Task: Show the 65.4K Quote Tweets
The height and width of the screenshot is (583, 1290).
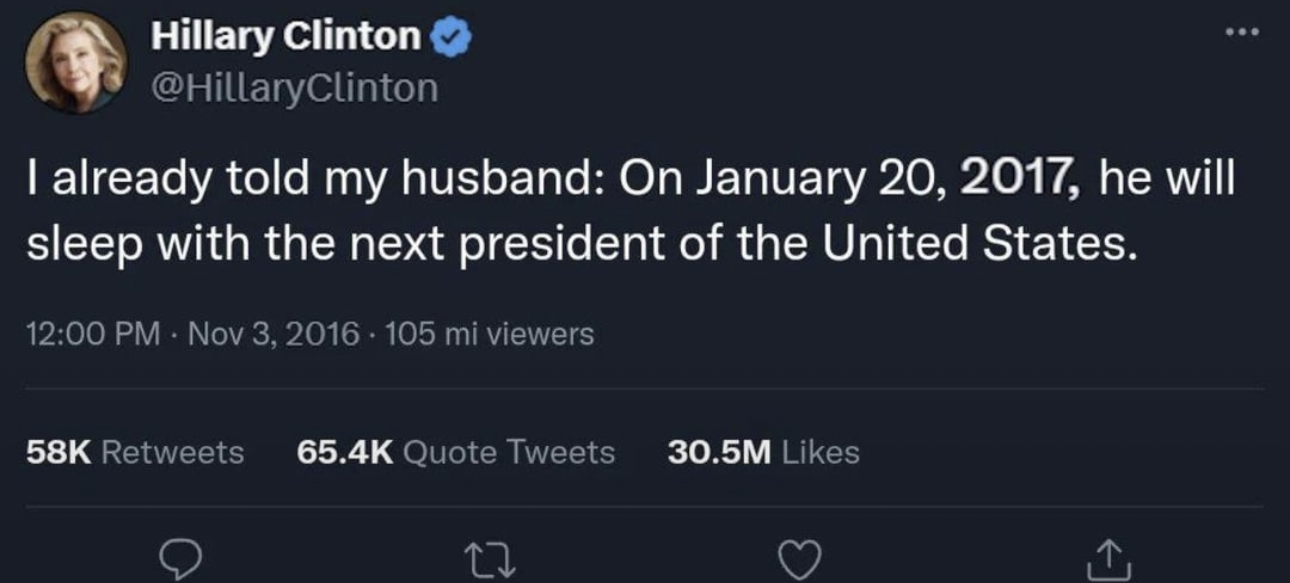Action: pyautogui.click(x=456, y=452)
